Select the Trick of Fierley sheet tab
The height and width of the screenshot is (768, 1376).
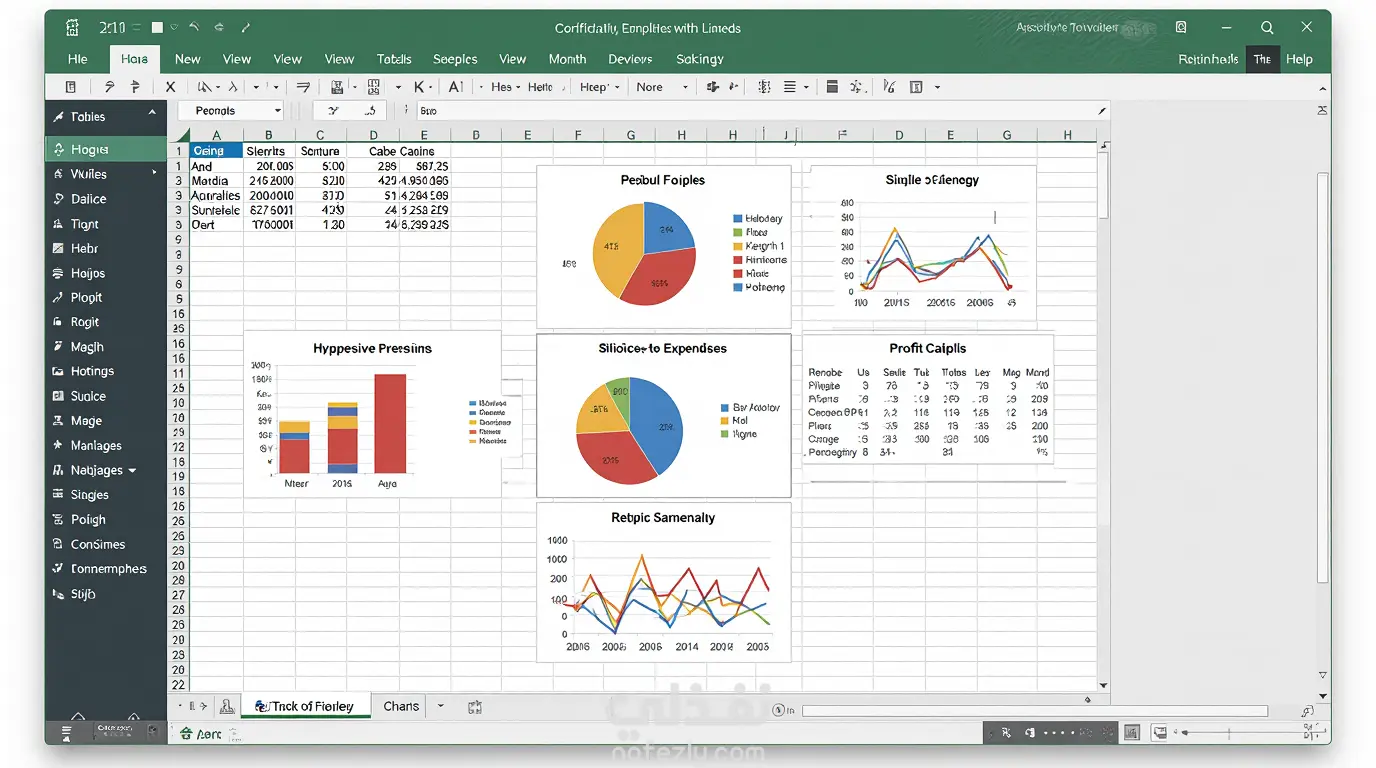305,706
